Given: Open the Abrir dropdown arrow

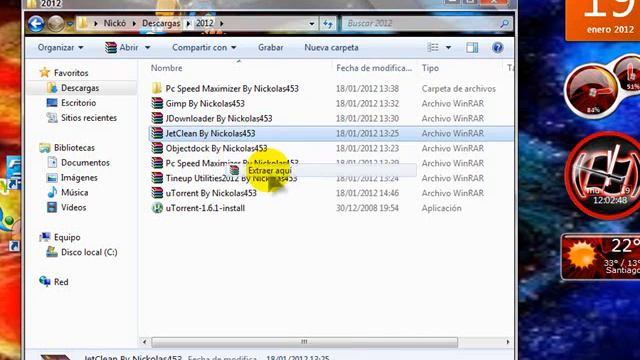Looking at the screenshot, I should click(x=148, y=48).
